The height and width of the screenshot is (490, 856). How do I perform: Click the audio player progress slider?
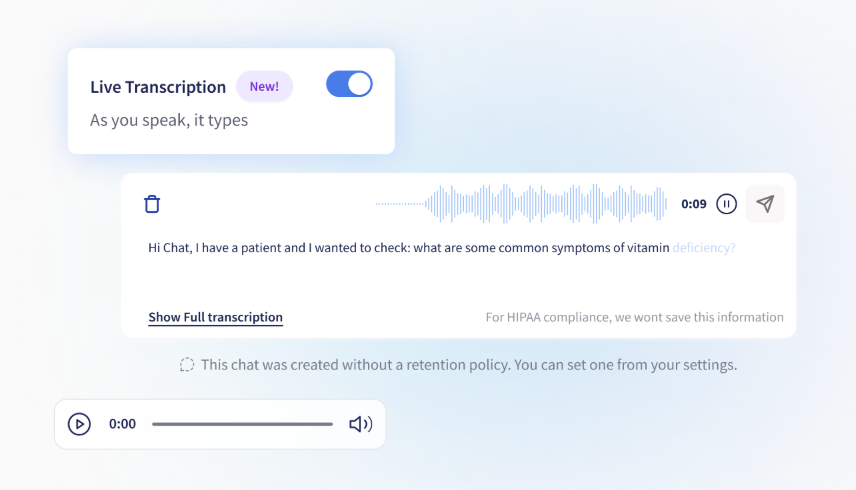point(242,424)
